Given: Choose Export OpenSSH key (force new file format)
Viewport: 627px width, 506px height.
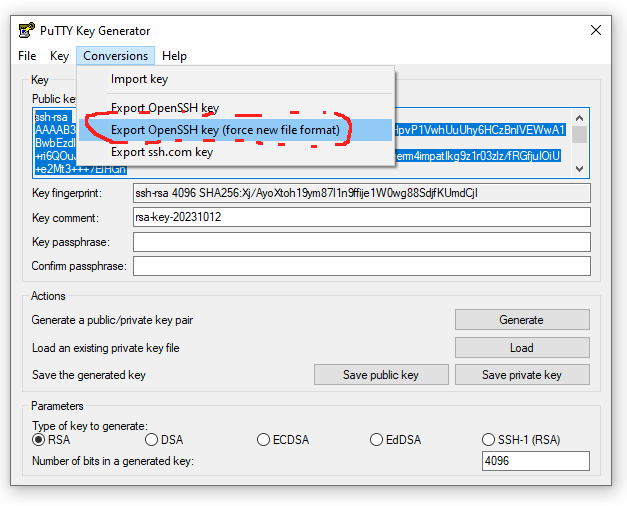Looking at the screenshot, I should 225,130.
